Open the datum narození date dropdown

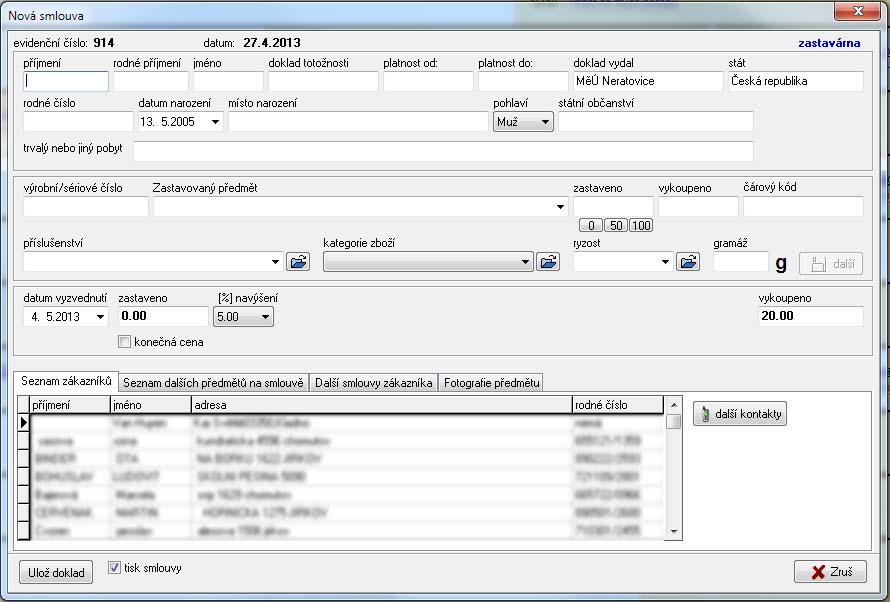pyautogui.click(x=216, y=121)
